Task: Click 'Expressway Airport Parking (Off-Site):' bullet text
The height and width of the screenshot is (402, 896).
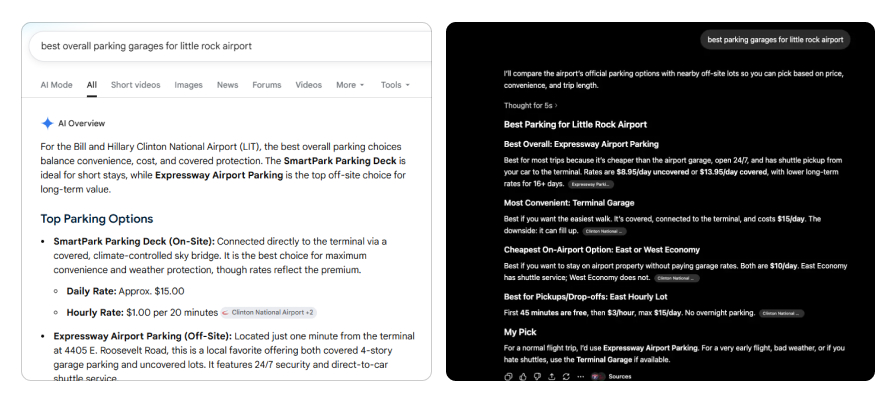Action: 142,336
